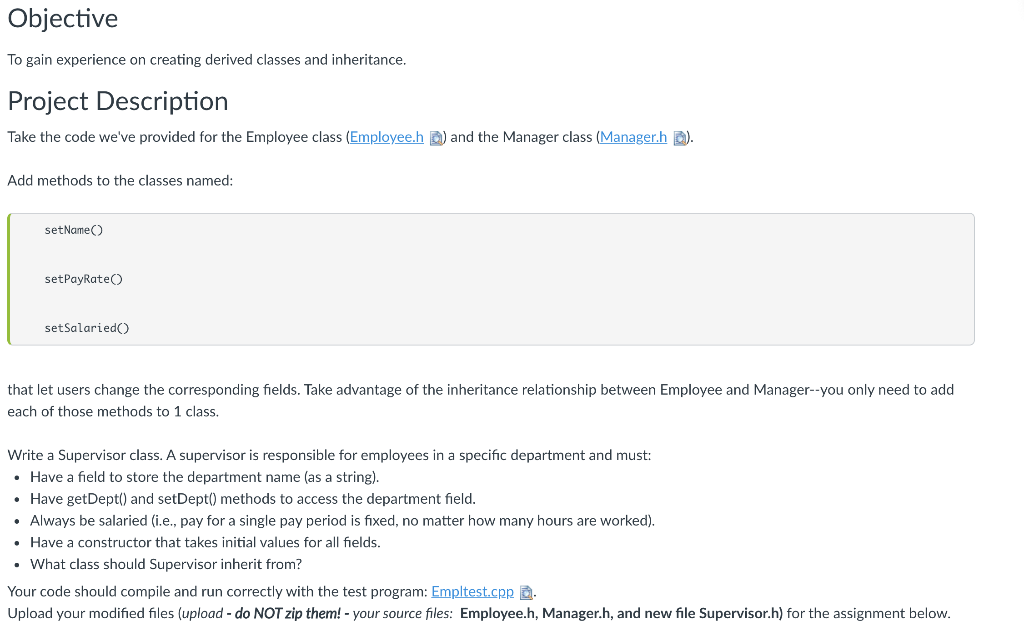The image size is (1024, 631).
Task: Click bullet about getDept() and setDept() methods
Action: pos(253,498)
